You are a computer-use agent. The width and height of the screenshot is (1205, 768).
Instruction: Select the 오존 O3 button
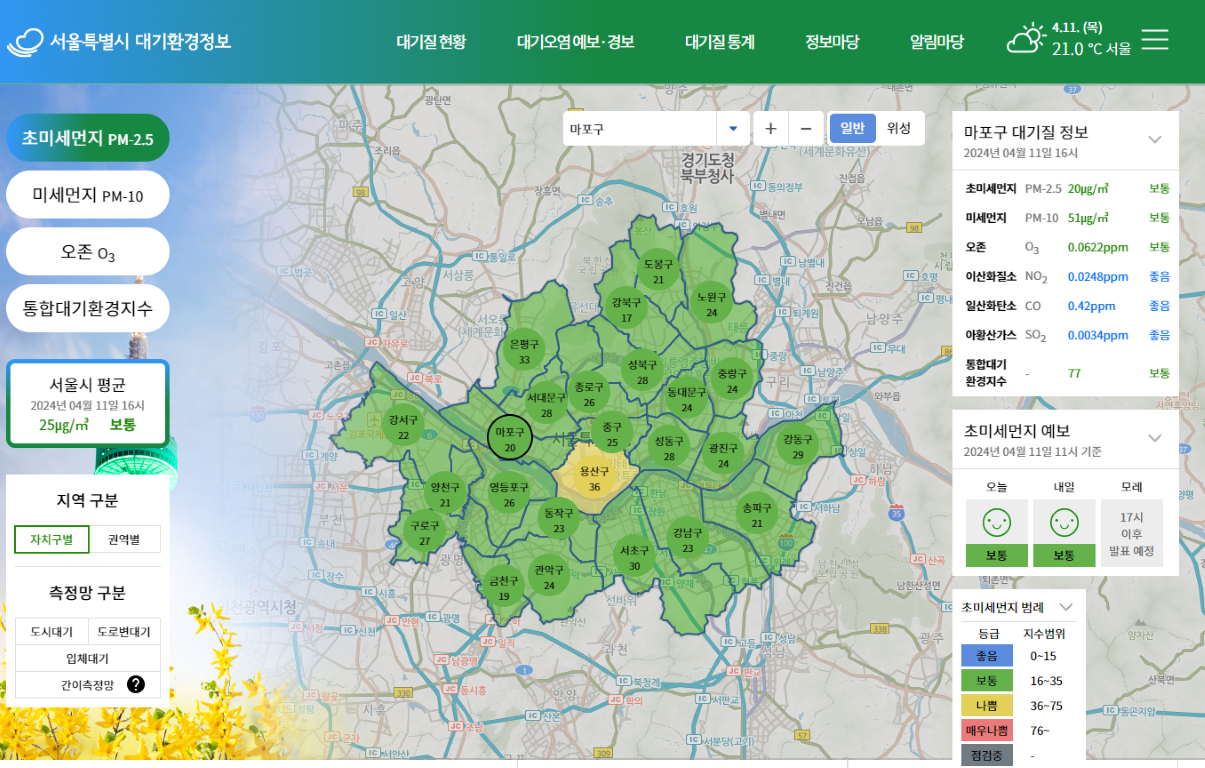(88, 252)
